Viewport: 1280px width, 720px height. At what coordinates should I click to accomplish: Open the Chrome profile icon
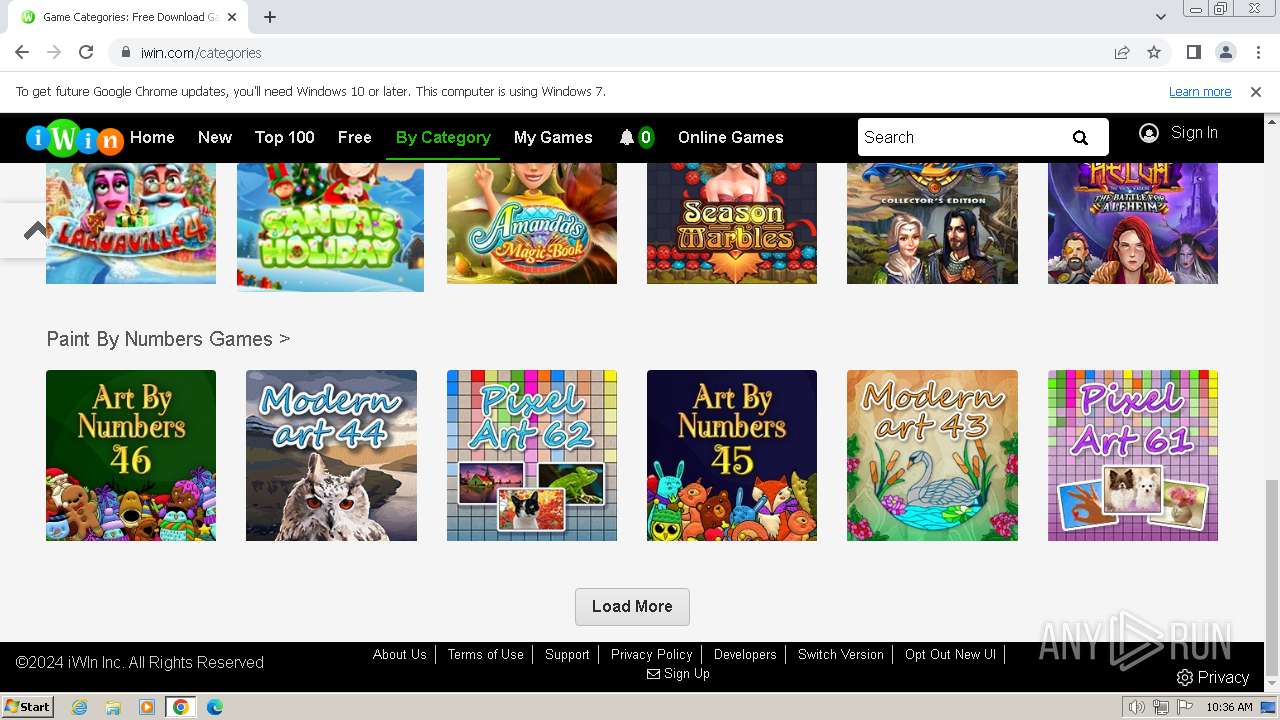(x=1226, y=52)
